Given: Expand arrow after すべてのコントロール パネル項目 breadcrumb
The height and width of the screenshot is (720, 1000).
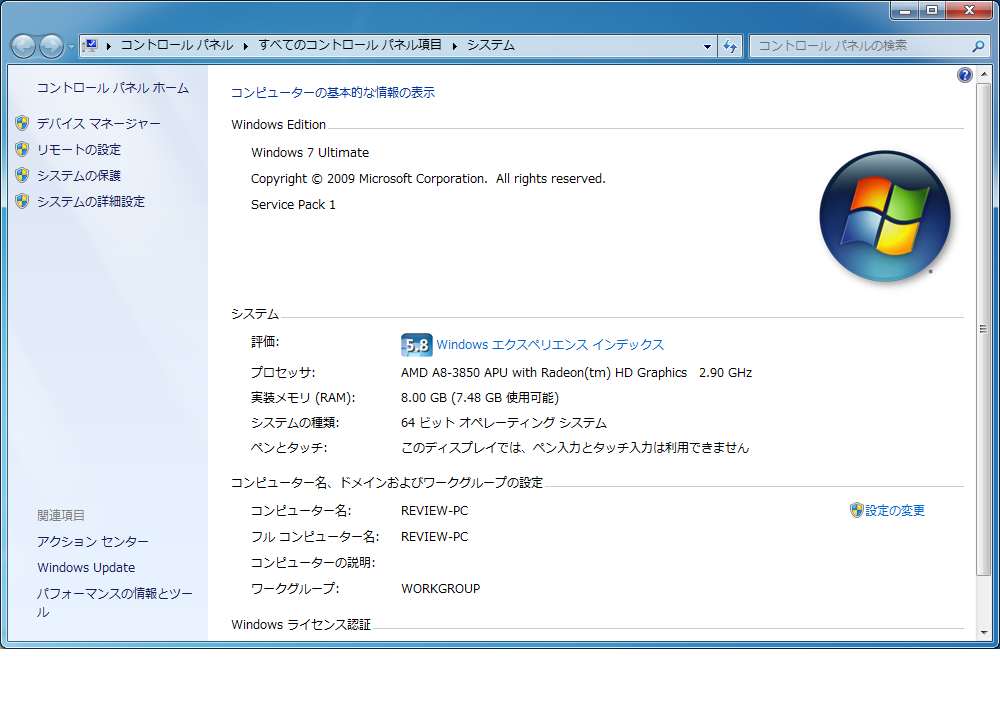Looking at the screenshot, I should coord(454,46).
